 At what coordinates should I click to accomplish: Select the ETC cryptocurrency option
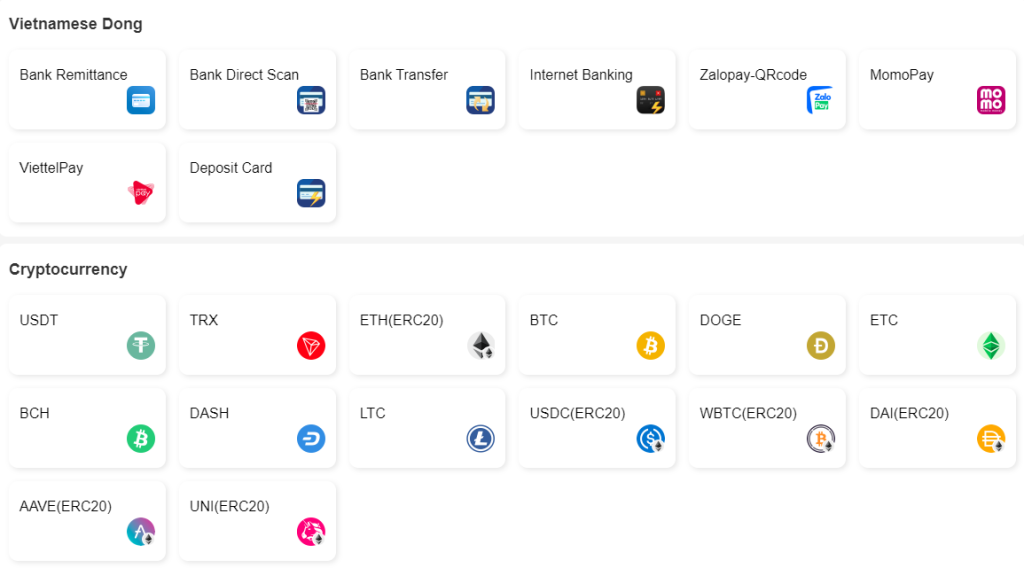[937, 335]
